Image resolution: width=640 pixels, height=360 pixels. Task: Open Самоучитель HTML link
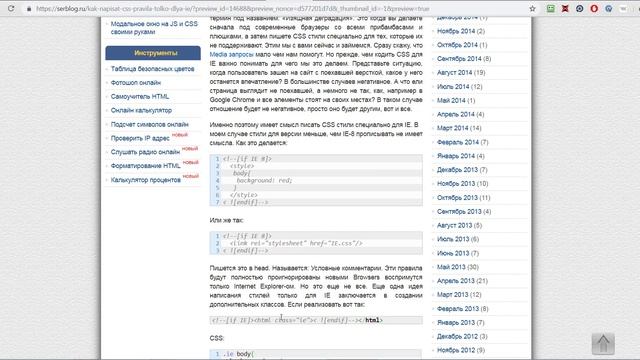[x=140, y=97]
